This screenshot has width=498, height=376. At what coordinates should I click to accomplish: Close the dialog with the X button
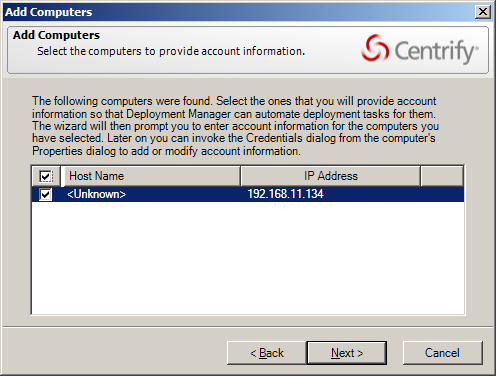point(483,12)
